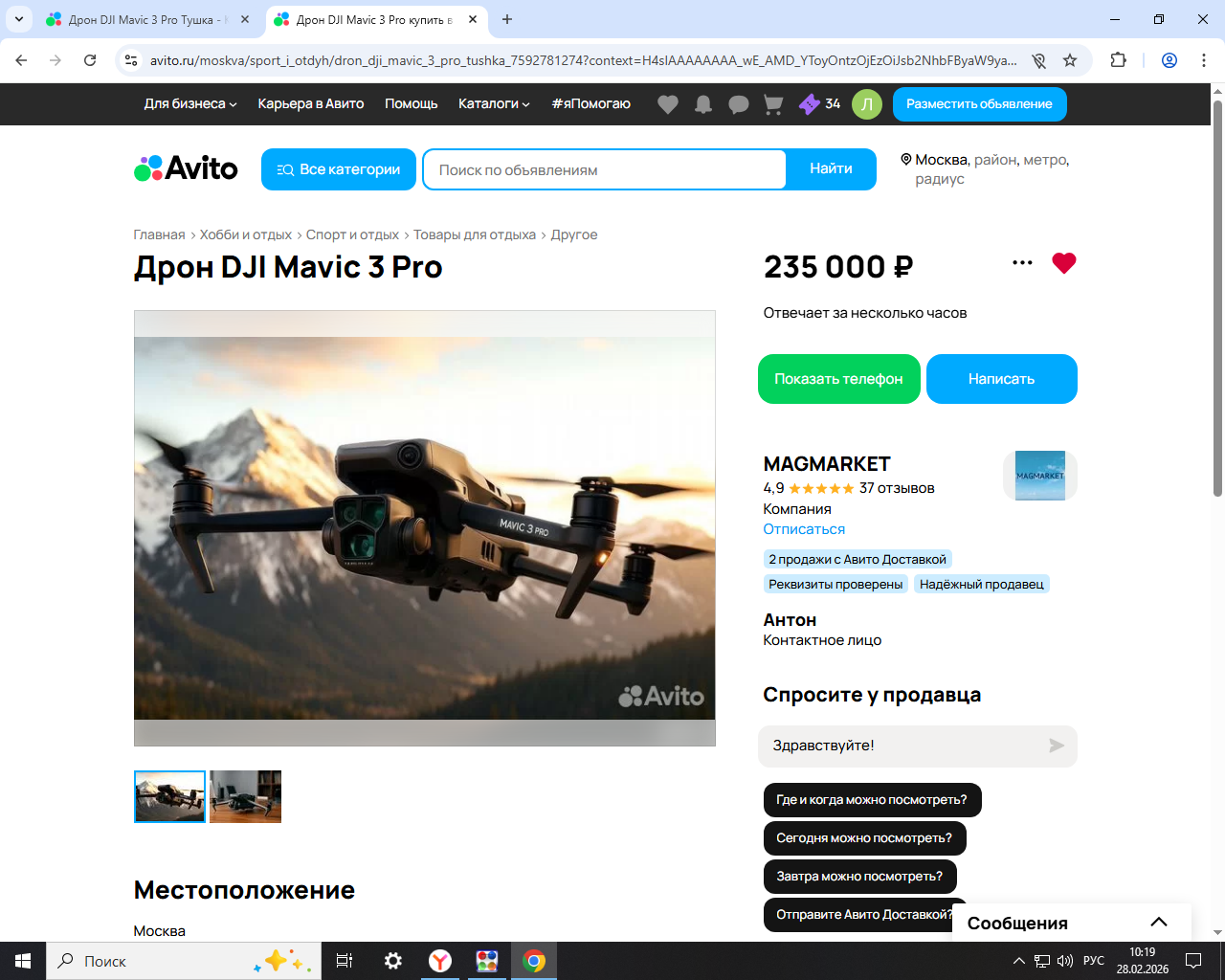The image size is (1225, 980).
Task: Open shopping cart icon
Action: coord(773,104)
